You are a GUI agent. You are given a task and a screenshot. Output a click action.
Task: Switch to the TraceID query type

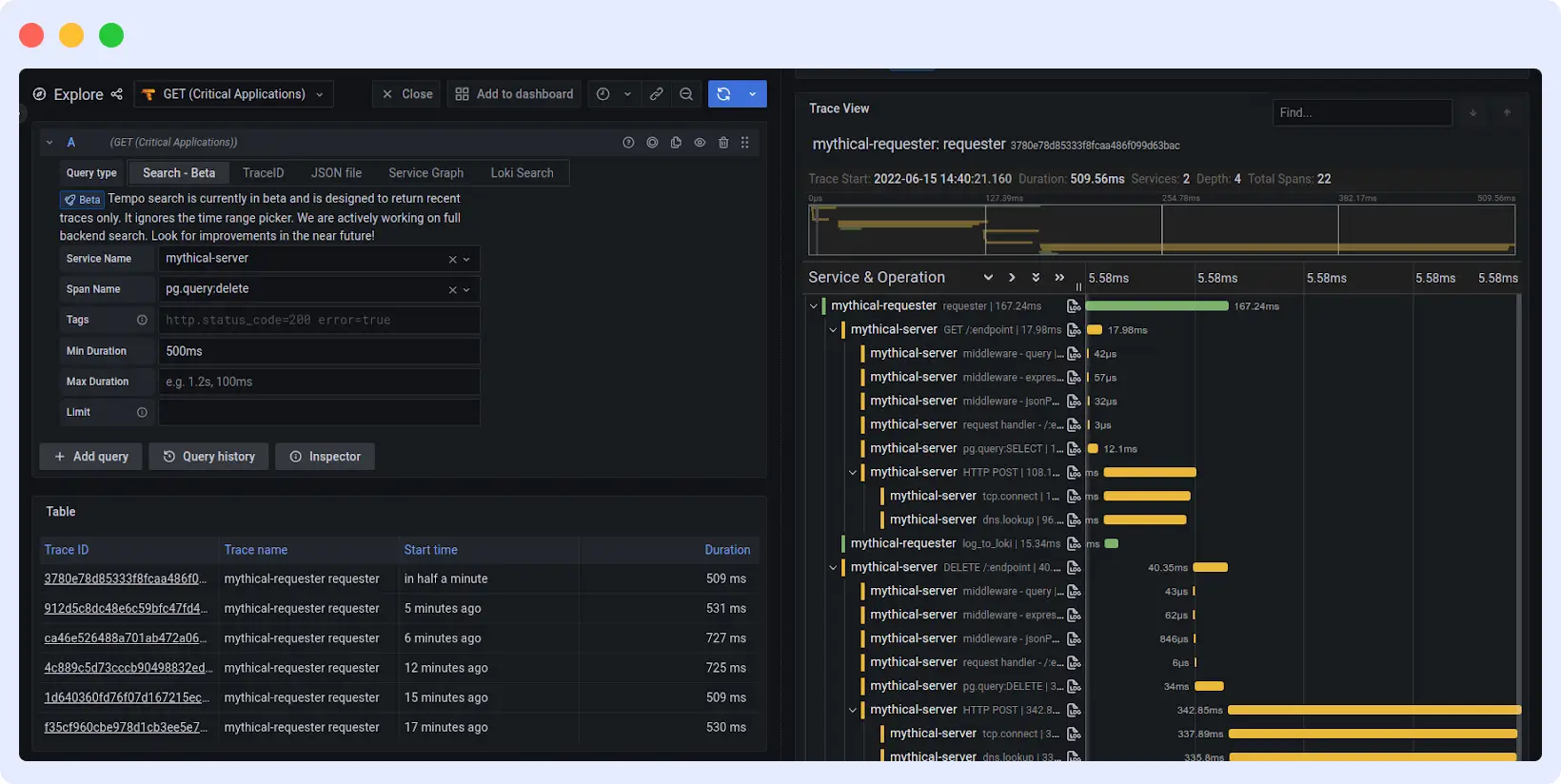click(x=264, y=173)
